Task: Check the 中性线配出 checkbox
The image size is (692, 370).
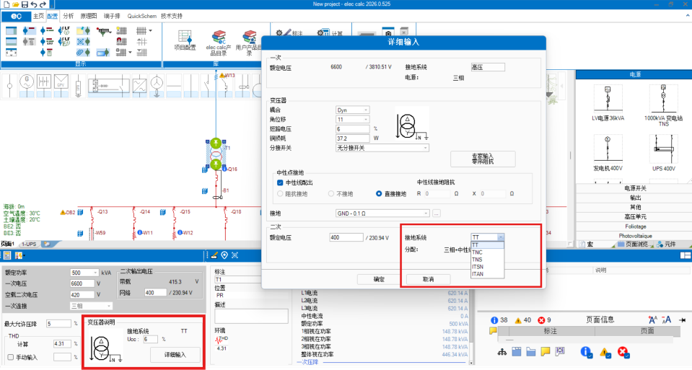Action: pos(280,182)
